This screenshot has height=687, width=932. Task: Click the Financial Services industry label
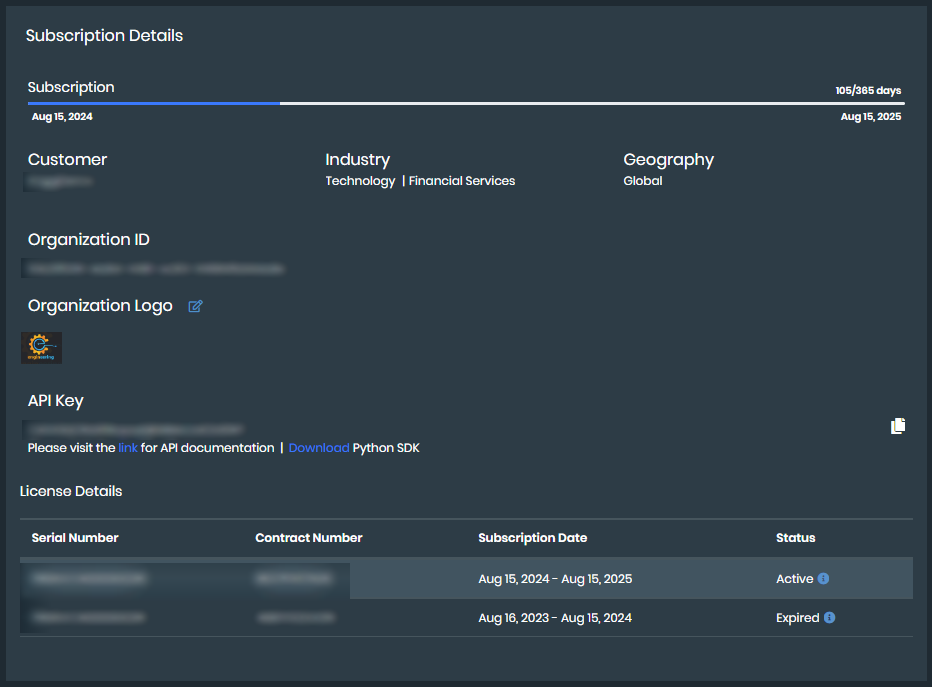(461, 180)
